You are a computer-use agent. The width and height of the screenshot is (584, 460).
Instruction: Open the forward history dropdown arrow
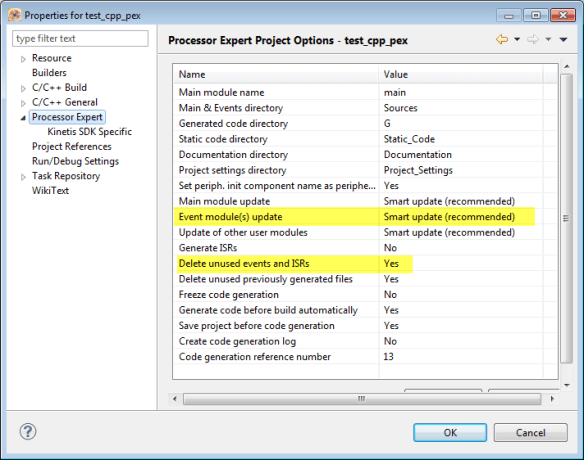click(548, 39)
